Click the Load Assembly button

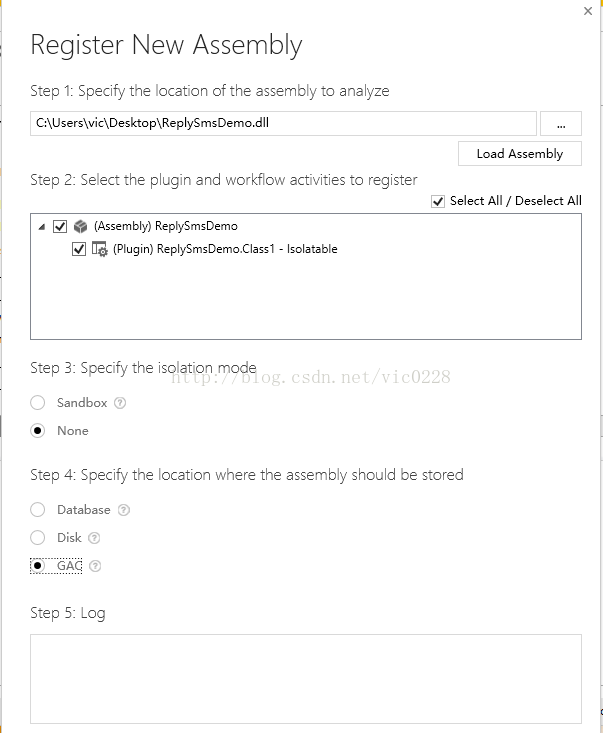point(520,154)
